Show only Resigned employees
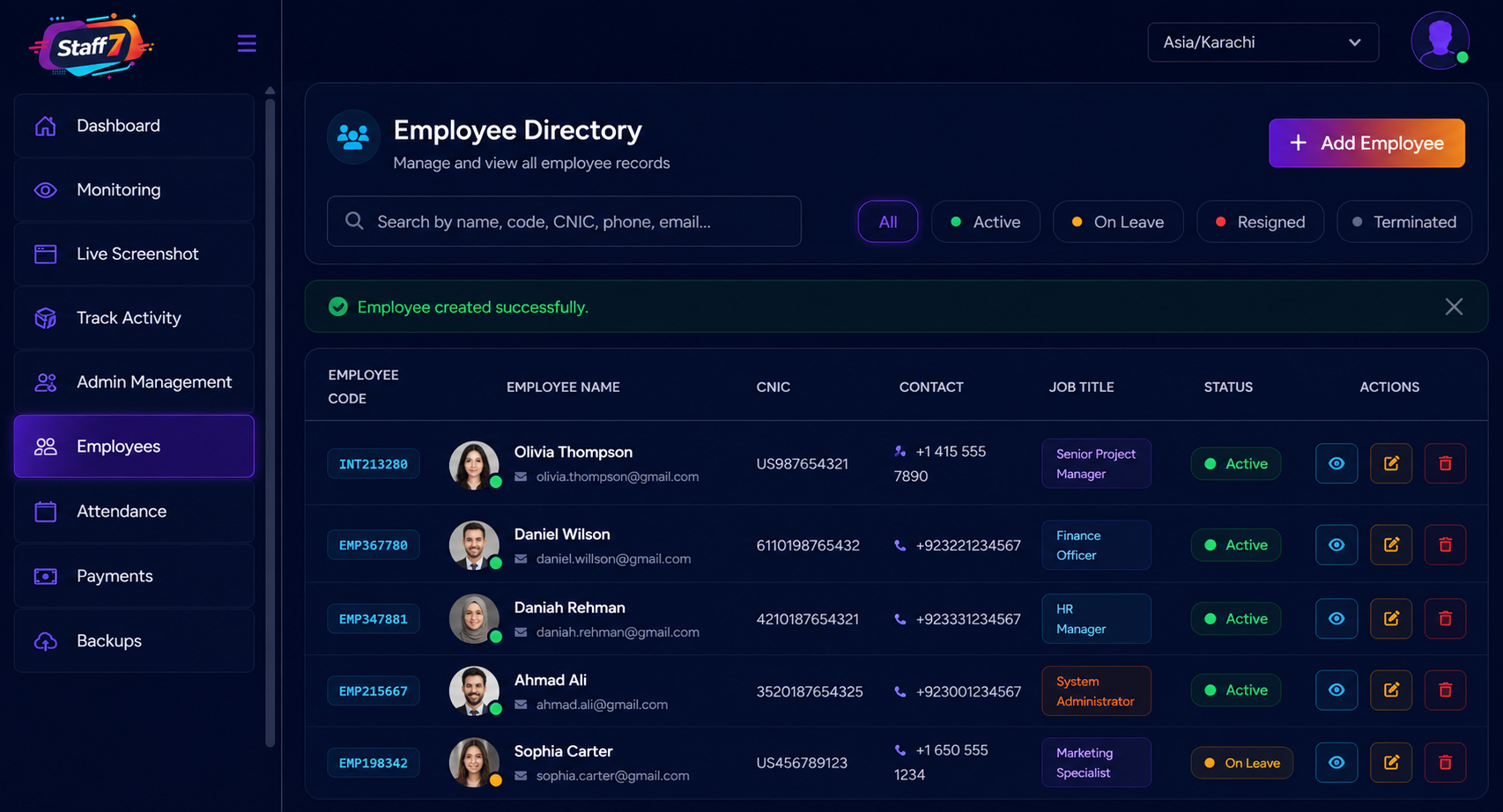The height and width of the screenshot is (812, 1503). tap(1260, 222)
